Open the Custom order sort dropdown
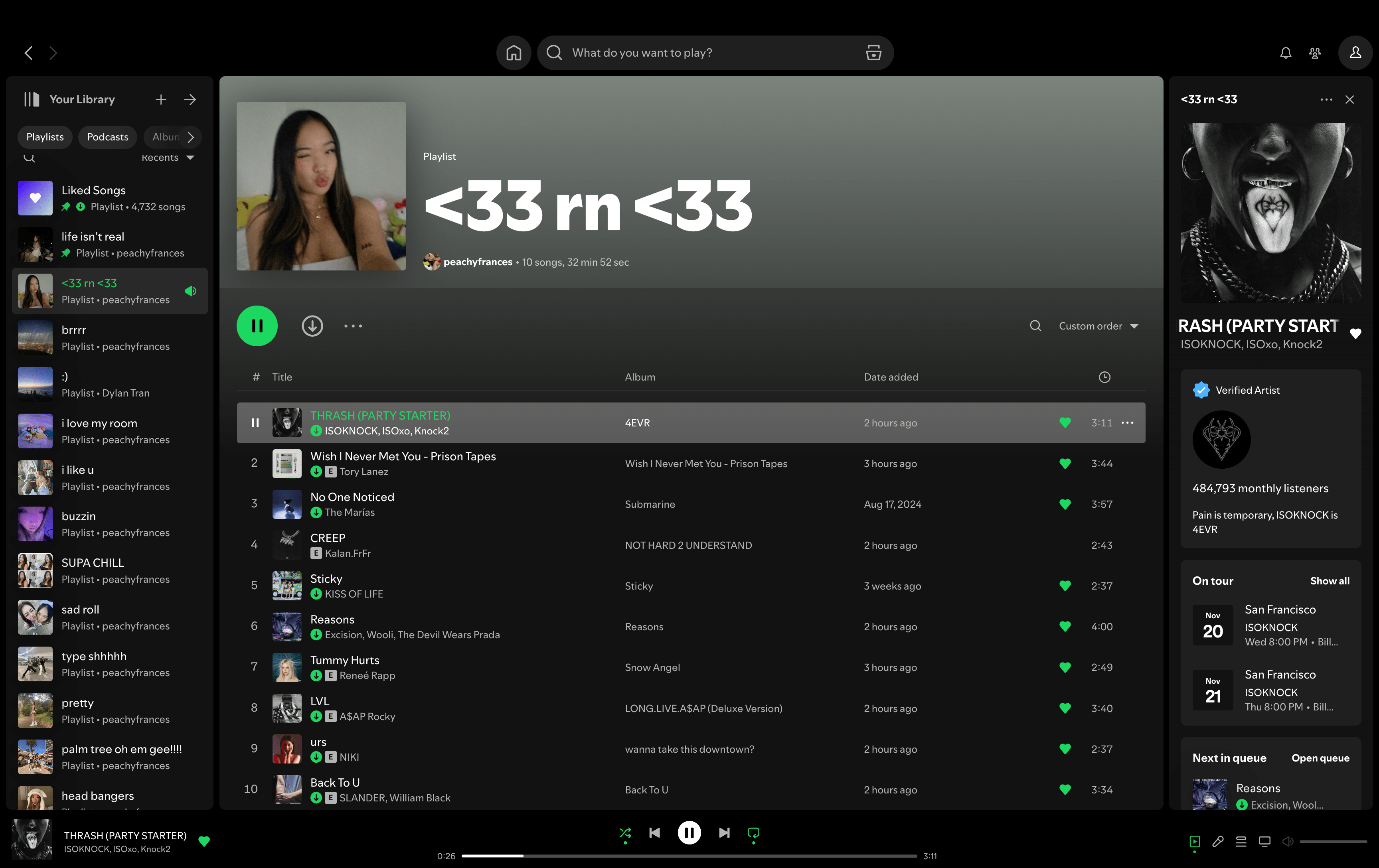Viewport: 1379px width, 868px height. [x=1098, y=326]
